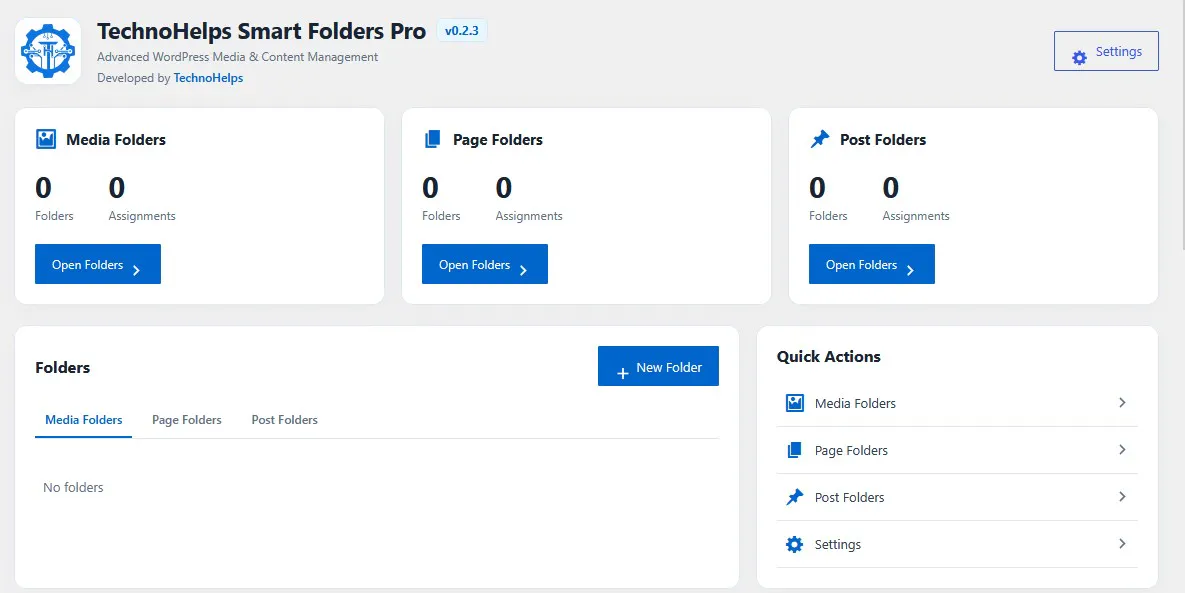
Task: Click the 'Quick Actions' heading
Action: tap(829, 357)
